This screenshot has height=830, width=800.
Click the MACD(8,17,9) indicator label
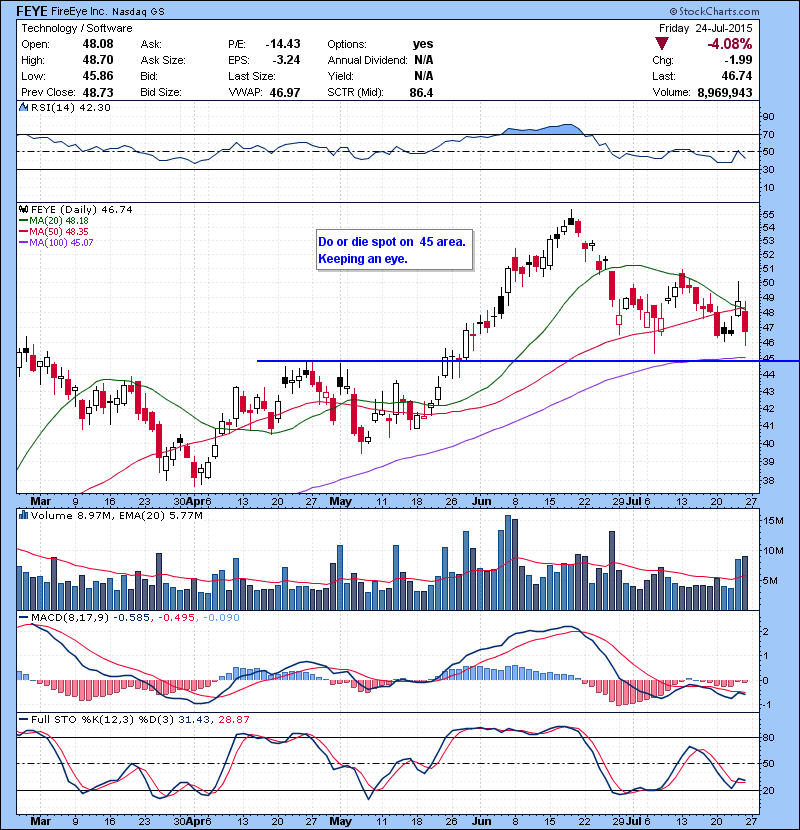click(69, 618)
